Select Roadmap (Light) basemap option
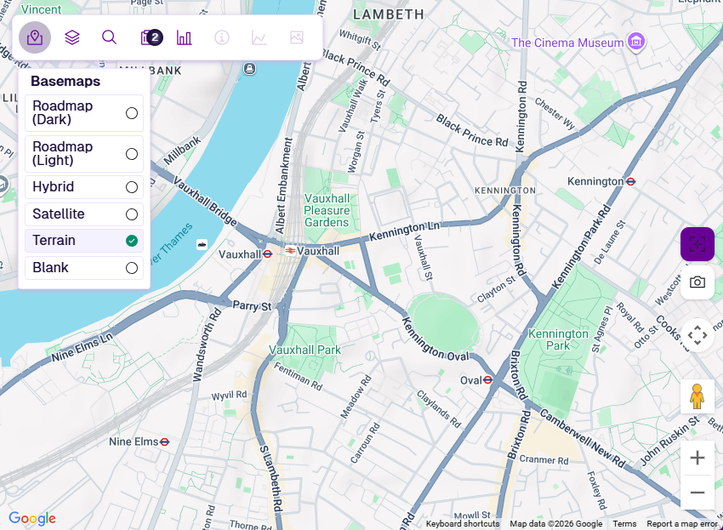The image size is (723, 530). pos(84,154)
